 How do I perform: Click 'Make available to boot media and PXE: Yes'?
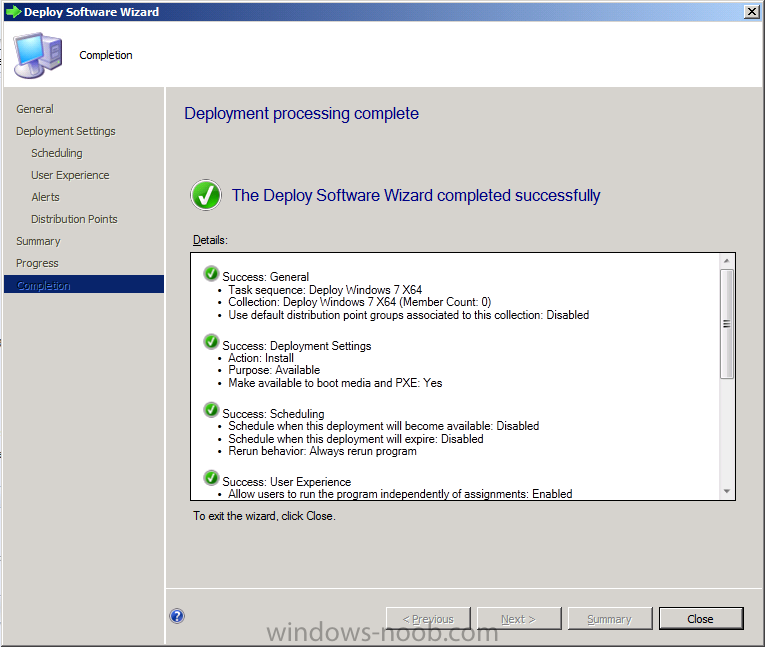click(x=335, y=383)
